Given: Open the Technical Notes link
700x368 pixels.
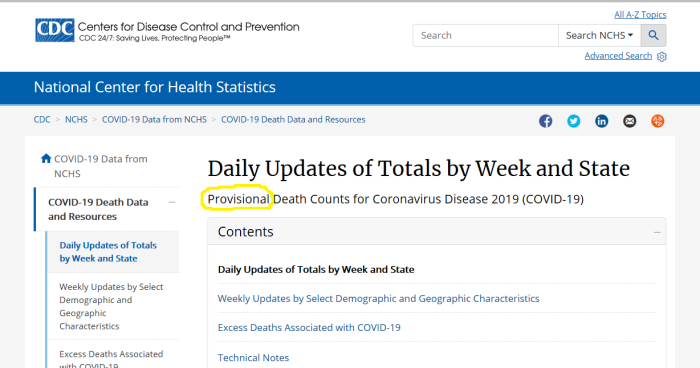Looking at the screenshot, I should (x=253, y=357).
